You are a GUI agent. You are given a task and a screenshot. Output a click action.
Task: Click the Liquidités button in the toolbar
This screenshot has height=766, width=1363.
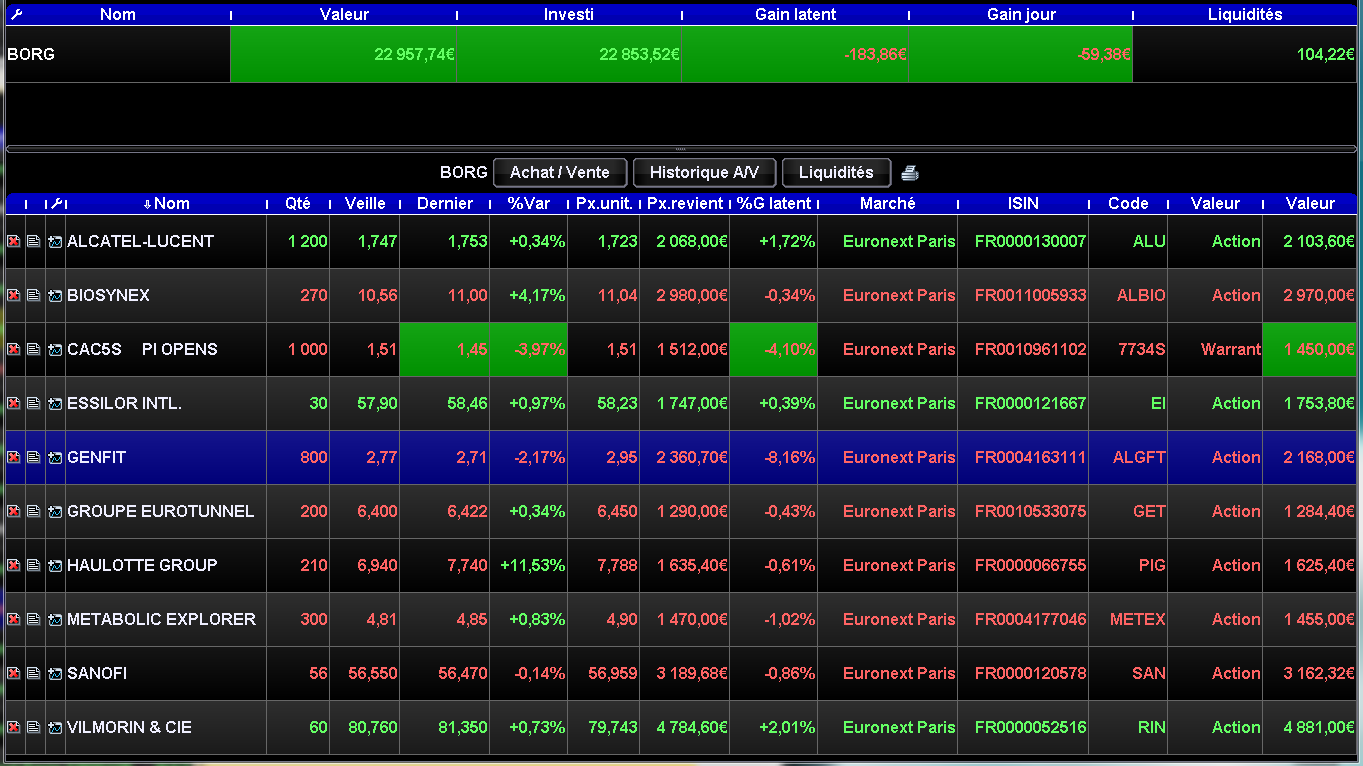tap(836, 172)
